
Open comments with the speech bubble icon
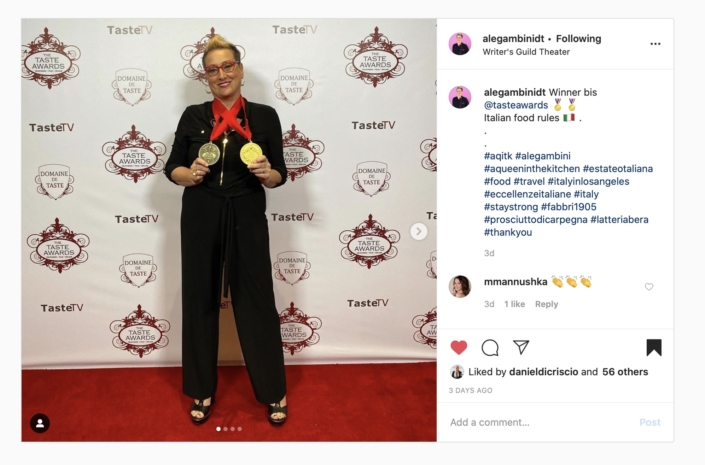tap(490, 348)
